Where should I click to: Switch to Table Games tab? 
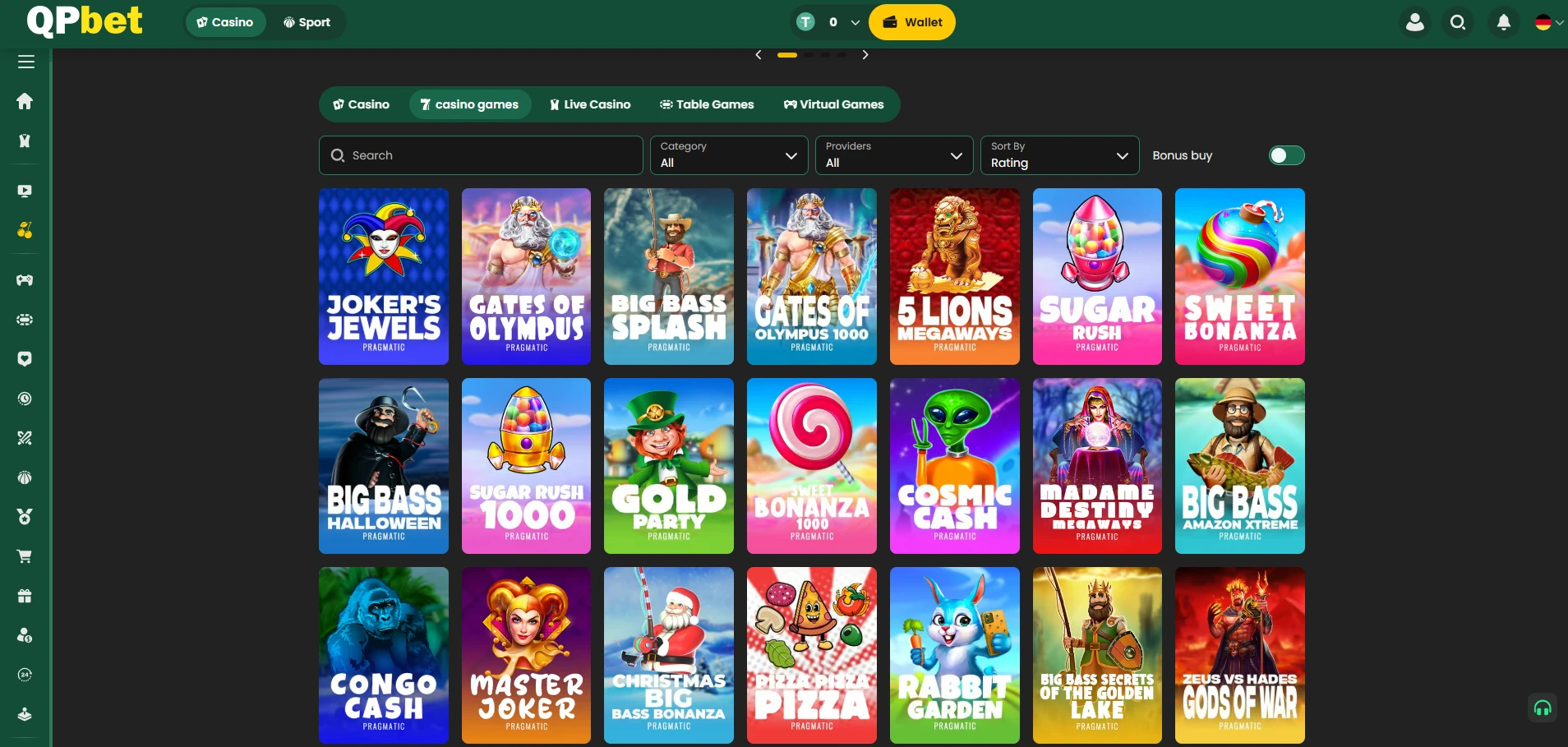point(707,104)
